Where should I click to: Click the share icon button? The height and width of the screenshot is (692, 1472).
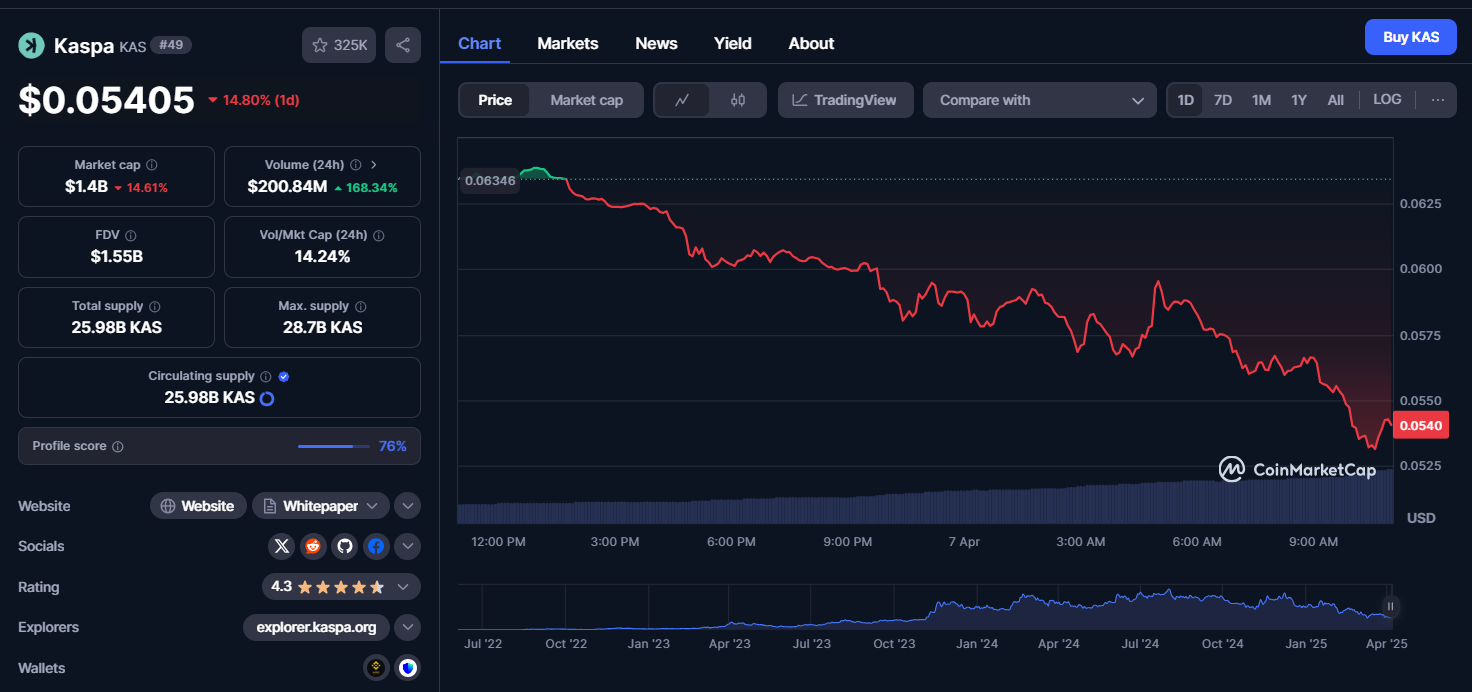[403, 45]
